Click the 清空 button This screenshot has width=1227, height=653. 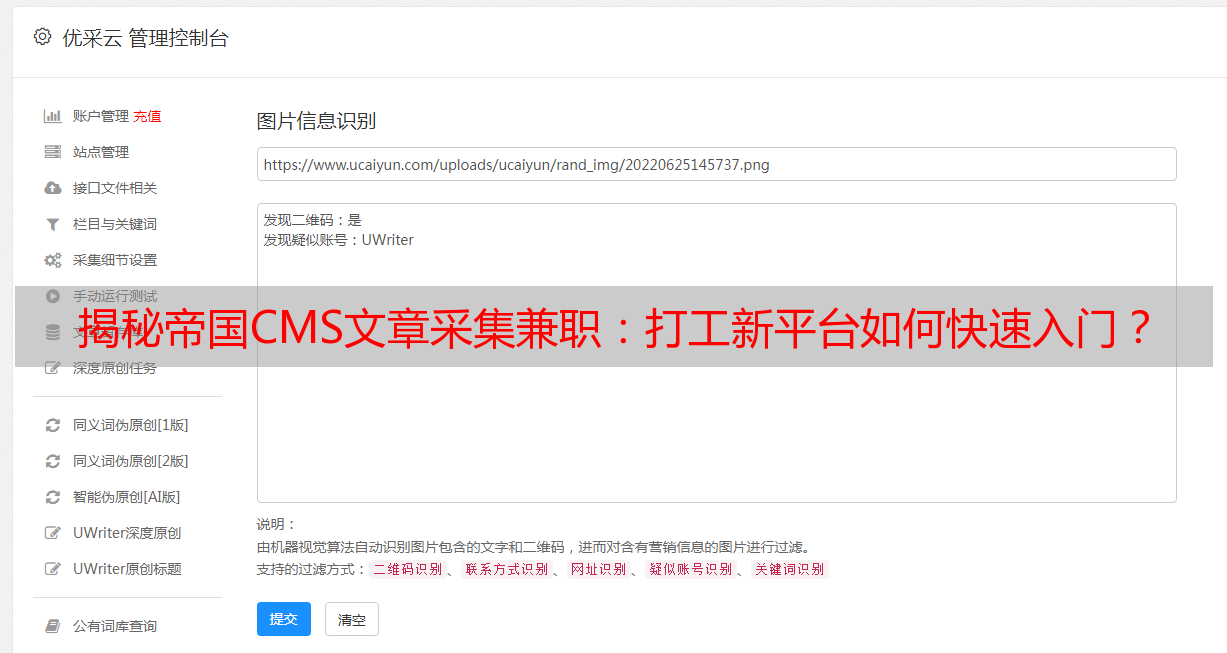(352, 619)
